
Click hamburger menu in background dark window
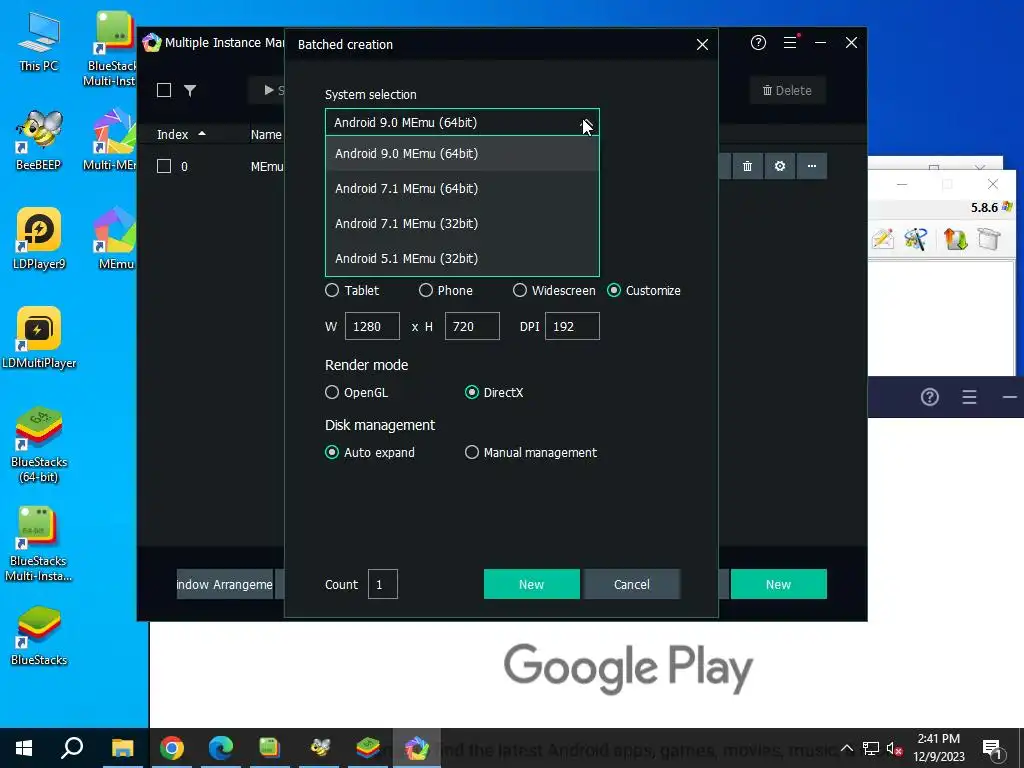(969, 396)
